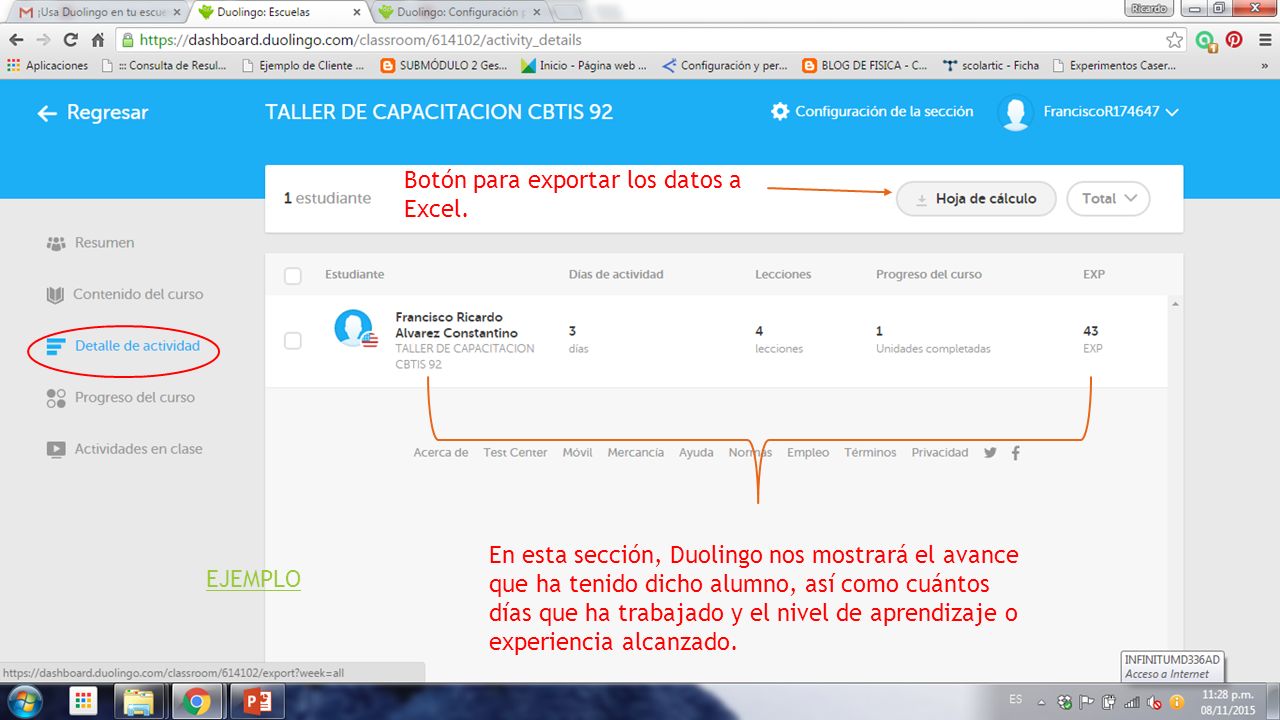Open Experimentos Caser bookmark
1280x720 pixels.
point(1114,65)
